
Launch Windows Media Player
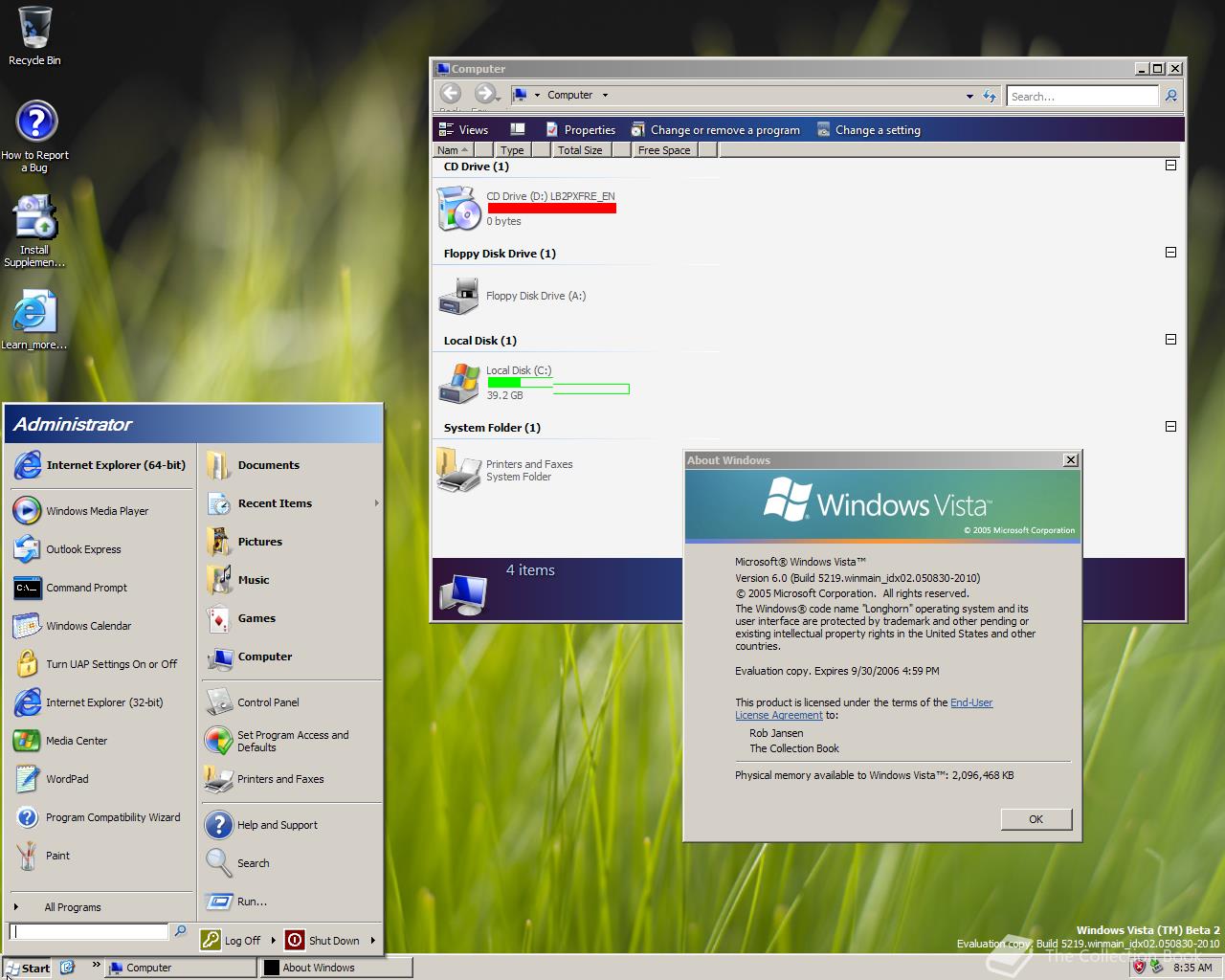tap(100, 511)
